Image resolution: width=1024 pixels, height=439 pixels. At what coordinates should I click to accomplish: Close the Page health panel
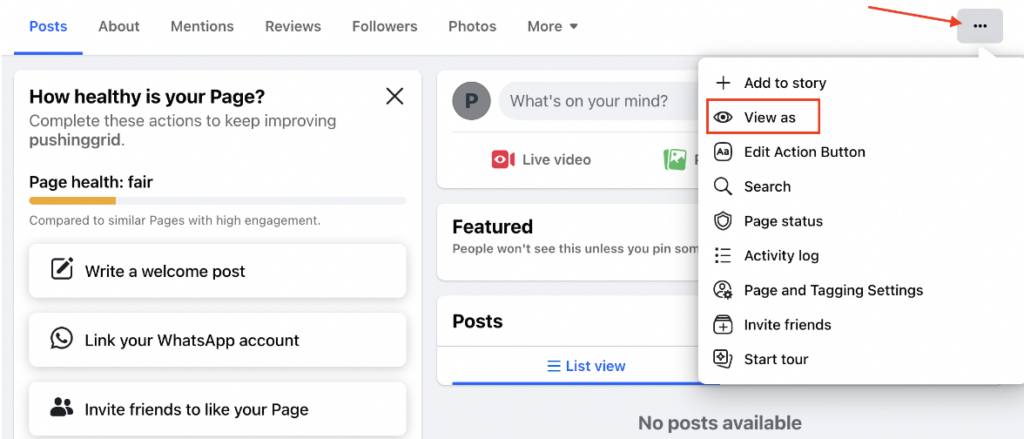point(395,96)
